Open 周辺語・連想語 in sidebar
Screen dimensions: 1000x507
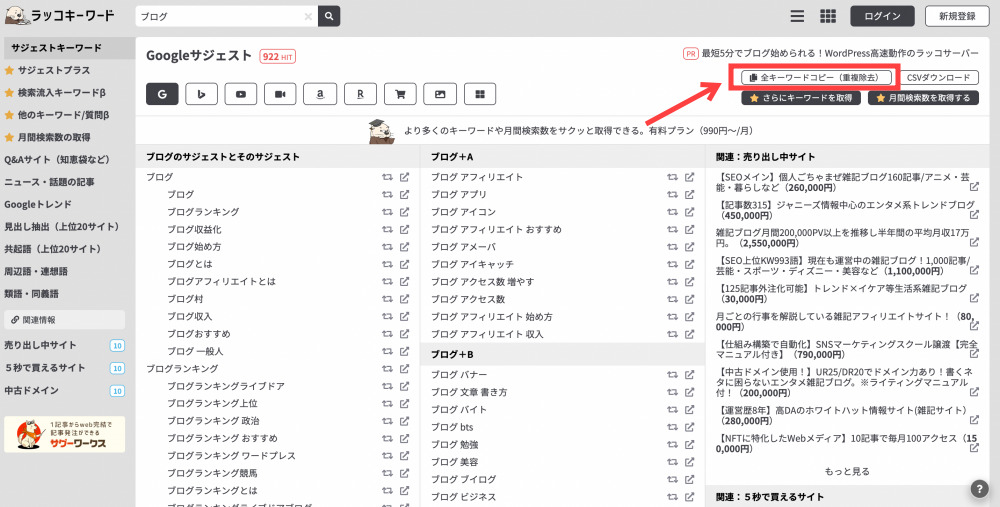[x=36, y=271]
